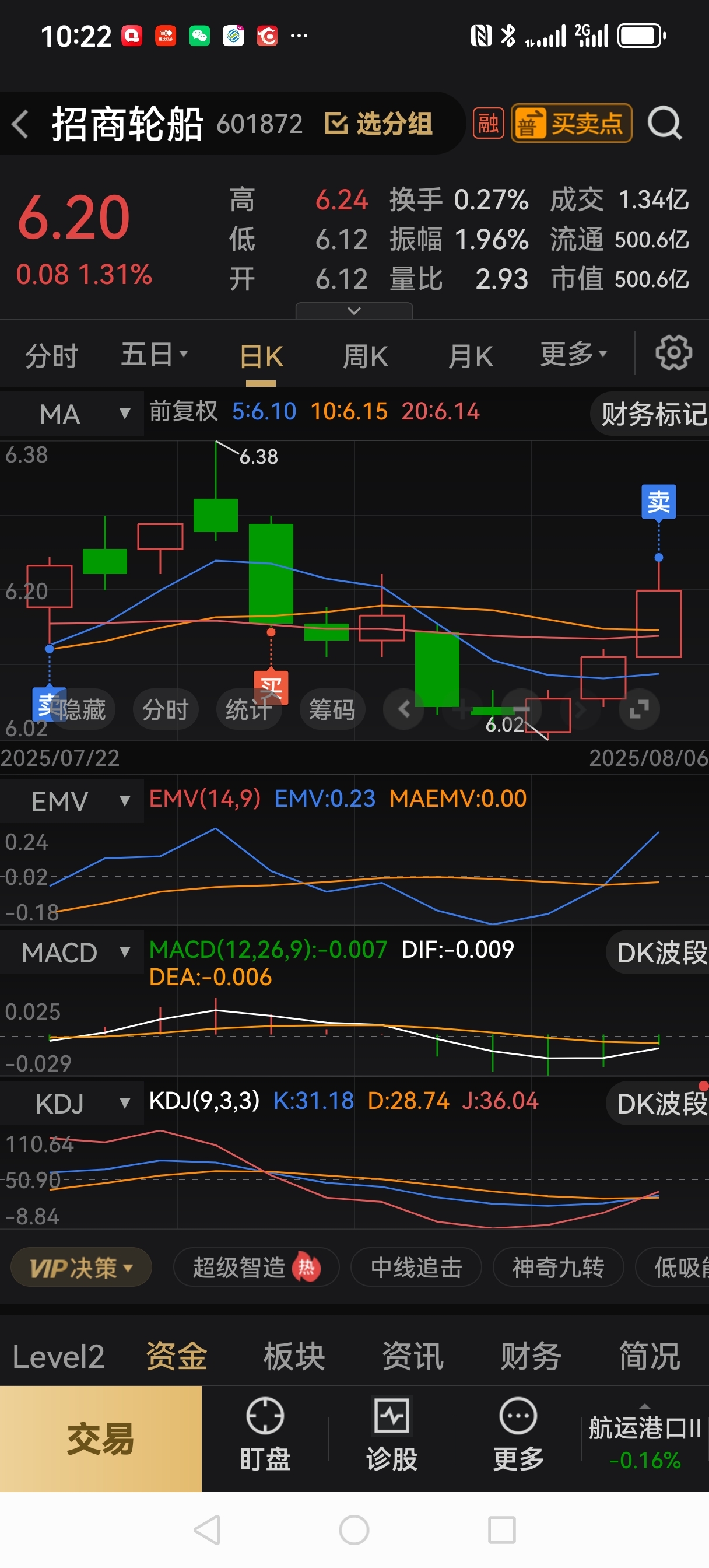Screen dimensions: 709x1568
Task: Expand the 航运港口II sector quote panel
Action: tap(645, 1439)
